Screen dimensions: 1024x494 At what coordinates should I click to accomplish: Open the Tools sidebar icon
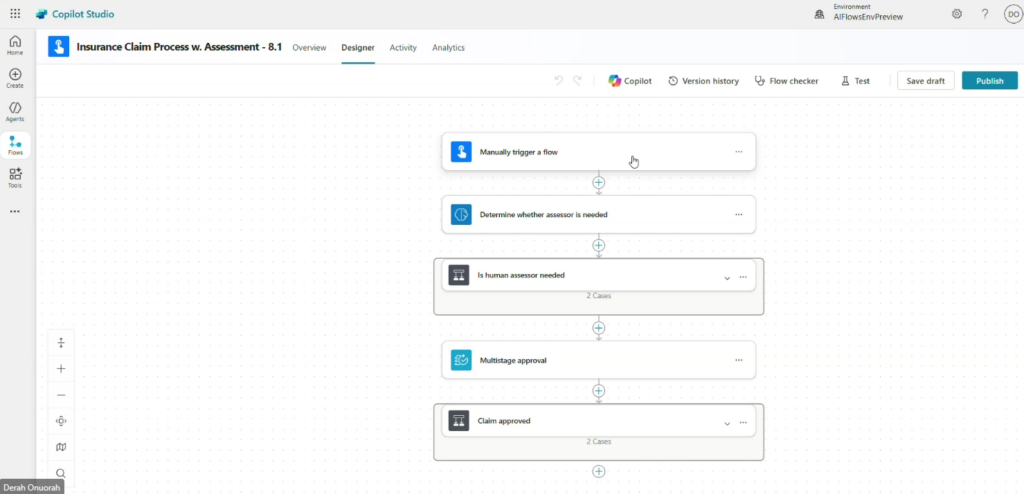click(15, 177)
